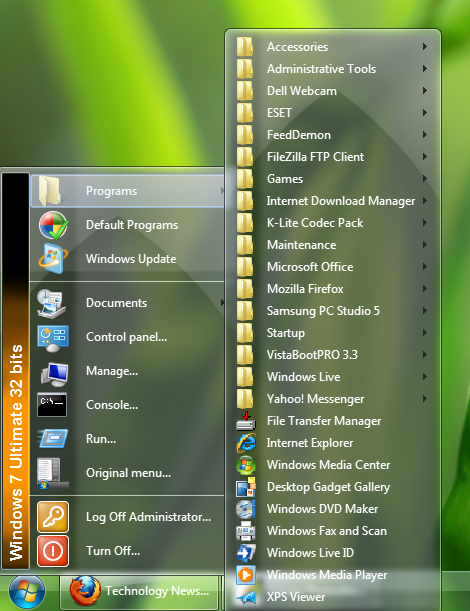Click the Control panel icon

(x=53, y=337)
